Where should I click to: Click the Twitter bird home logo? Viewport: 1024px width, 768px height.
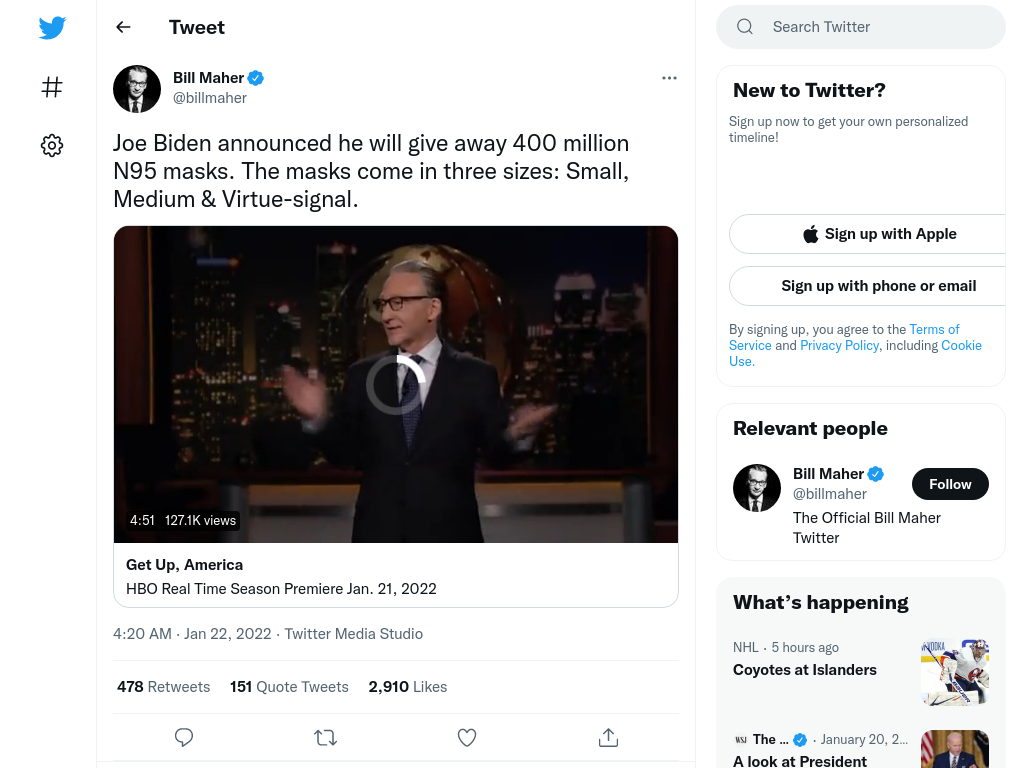[x=52, y=27]
